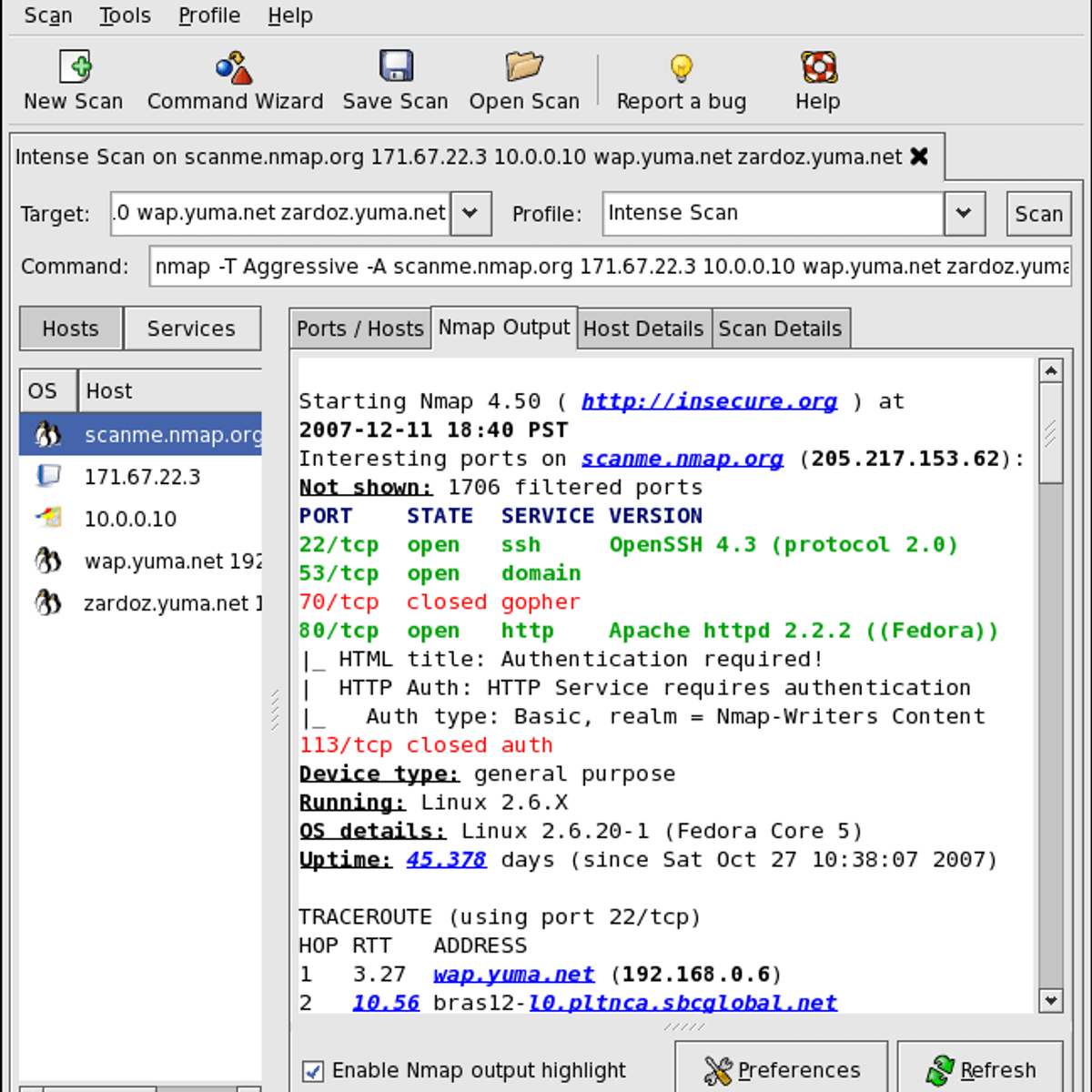Screen dimensions: 1092x1092
Task: Click the New Scan toolbar icon
Action: coord(75,67)
